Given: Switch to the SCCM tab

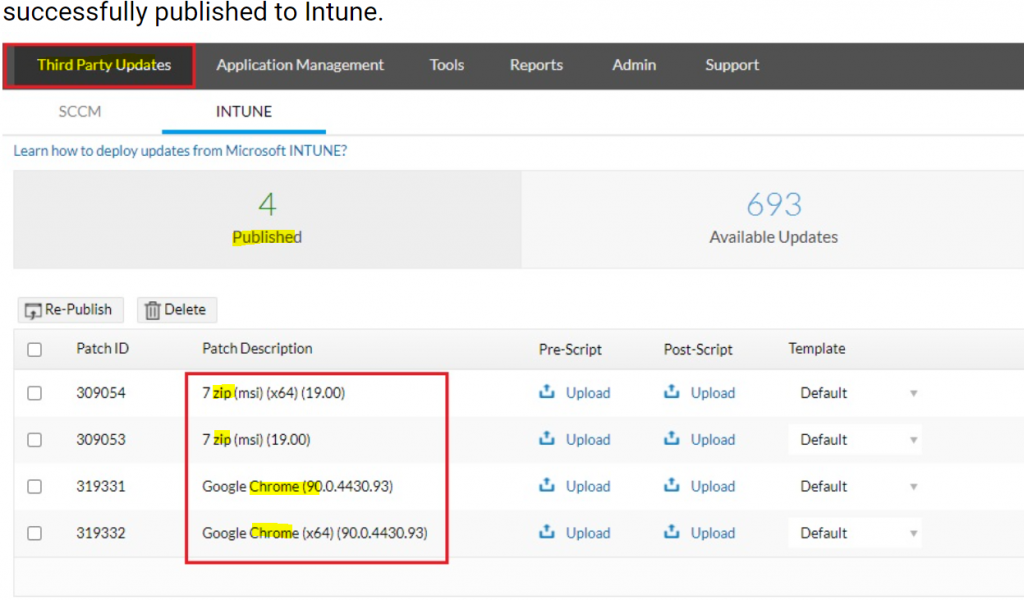Looking at the screenshot, I should (80, 111).
